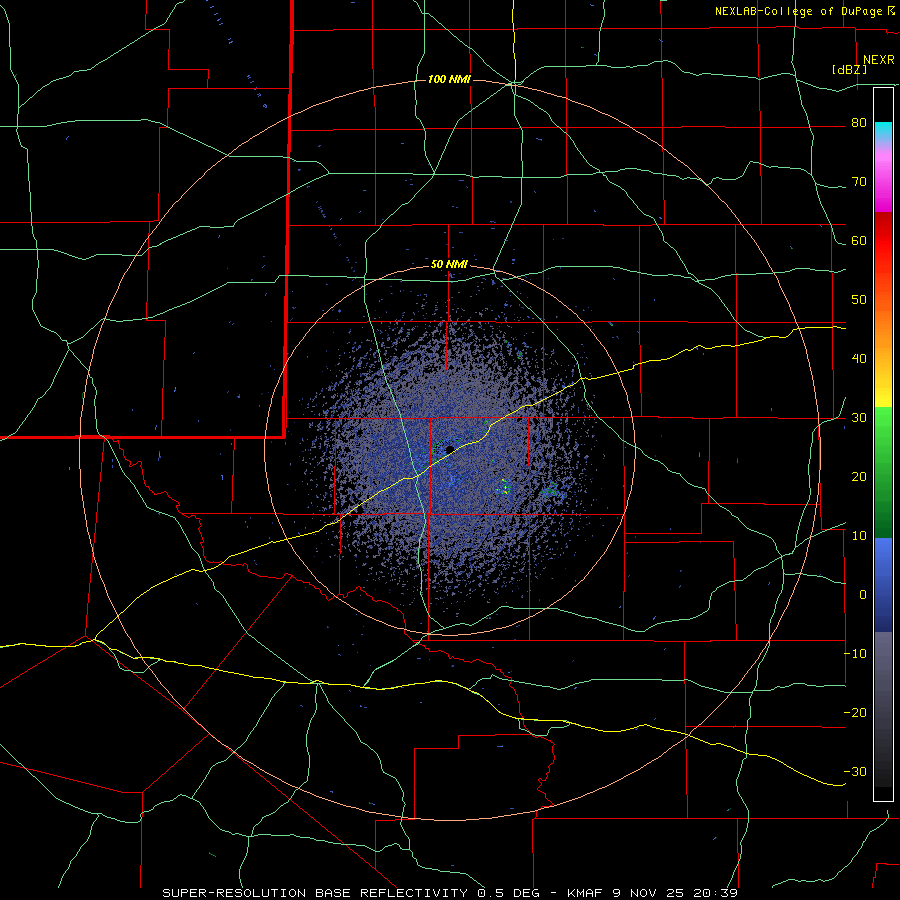Click the 40 value on the dBZ scale
Screen dimensions: 900x900
click(859, 359)
